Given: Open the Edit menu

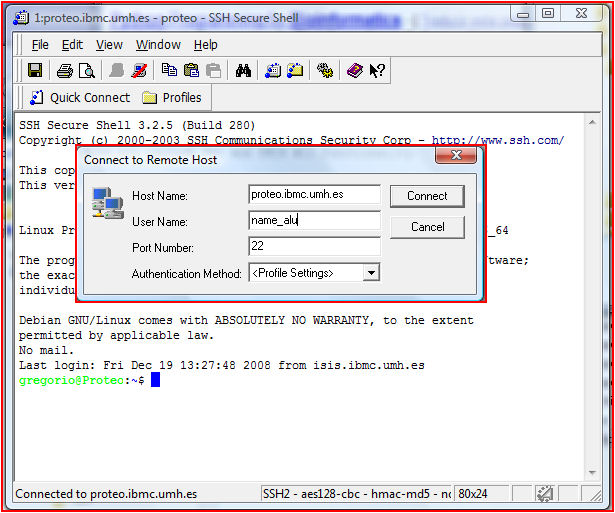Looking at the screenshot, I should (73, 45).
